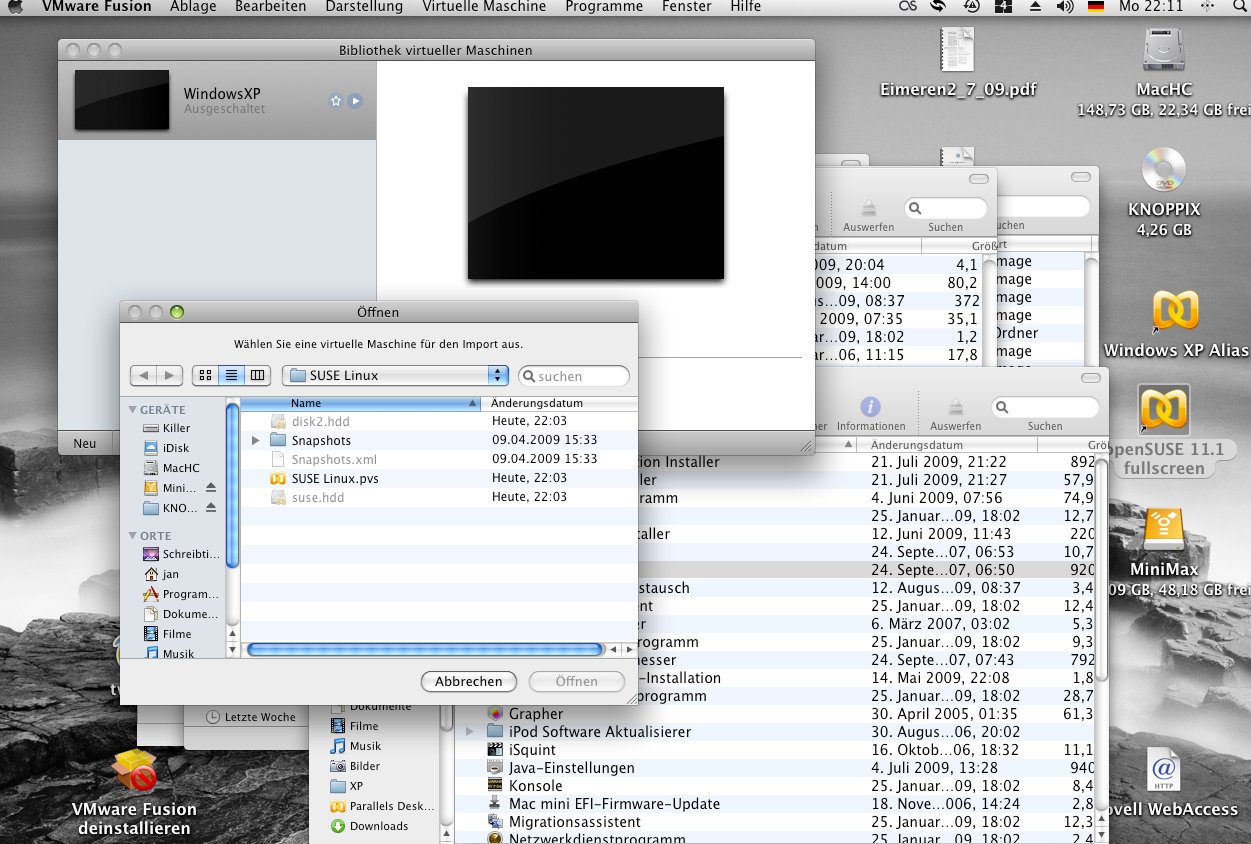The height and width of the screenshot is (844, 1251).
Task: Go forward in the Öffnen dialog
Action: pos(170,375)
